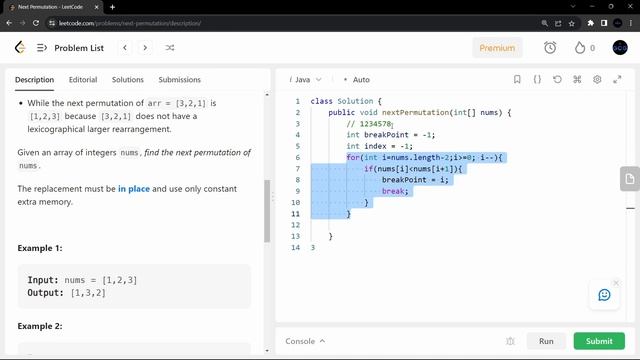640x360 pixels.
Task: Run the code with Run button
Action: click(x=546, y=341)
